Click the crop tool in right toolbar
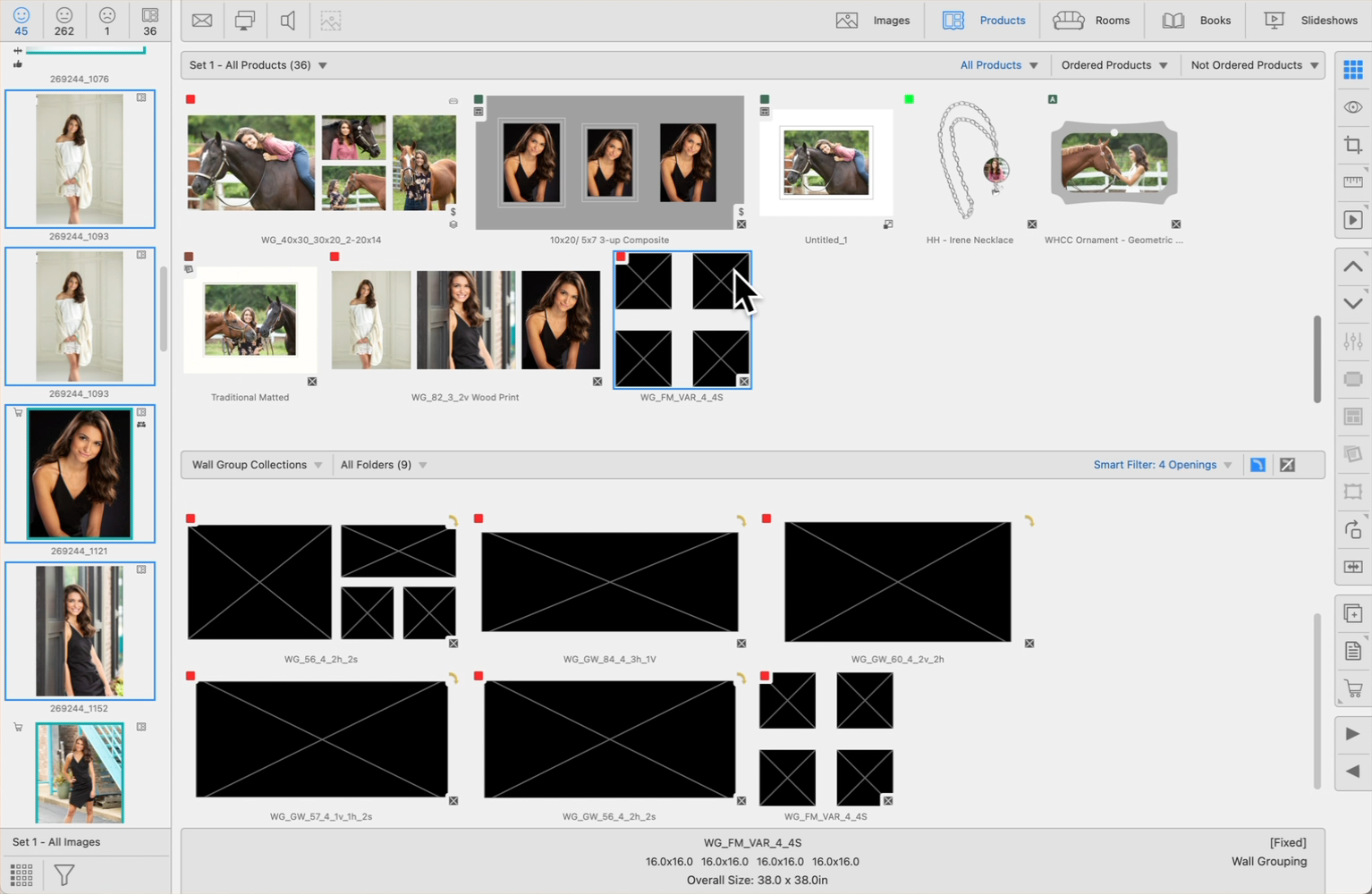Image resolution: width=1372 pixels, height=894 pixels. pyautogui.click(x=1352, y=145)
